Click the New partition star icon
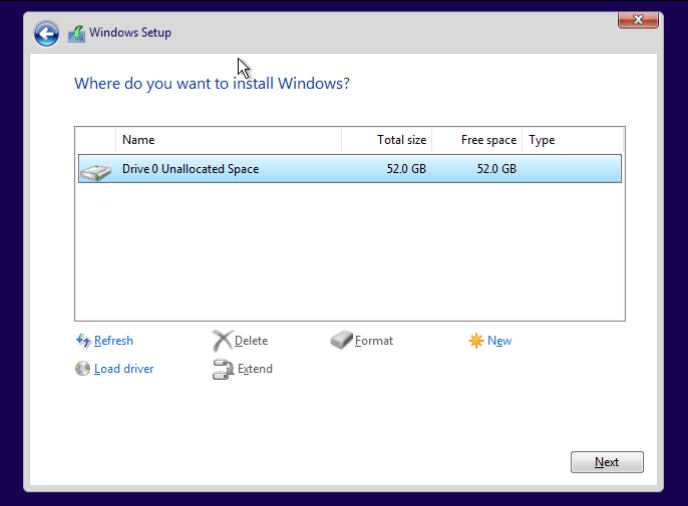The height and width of the screenshot is (506, 688). 476,341
